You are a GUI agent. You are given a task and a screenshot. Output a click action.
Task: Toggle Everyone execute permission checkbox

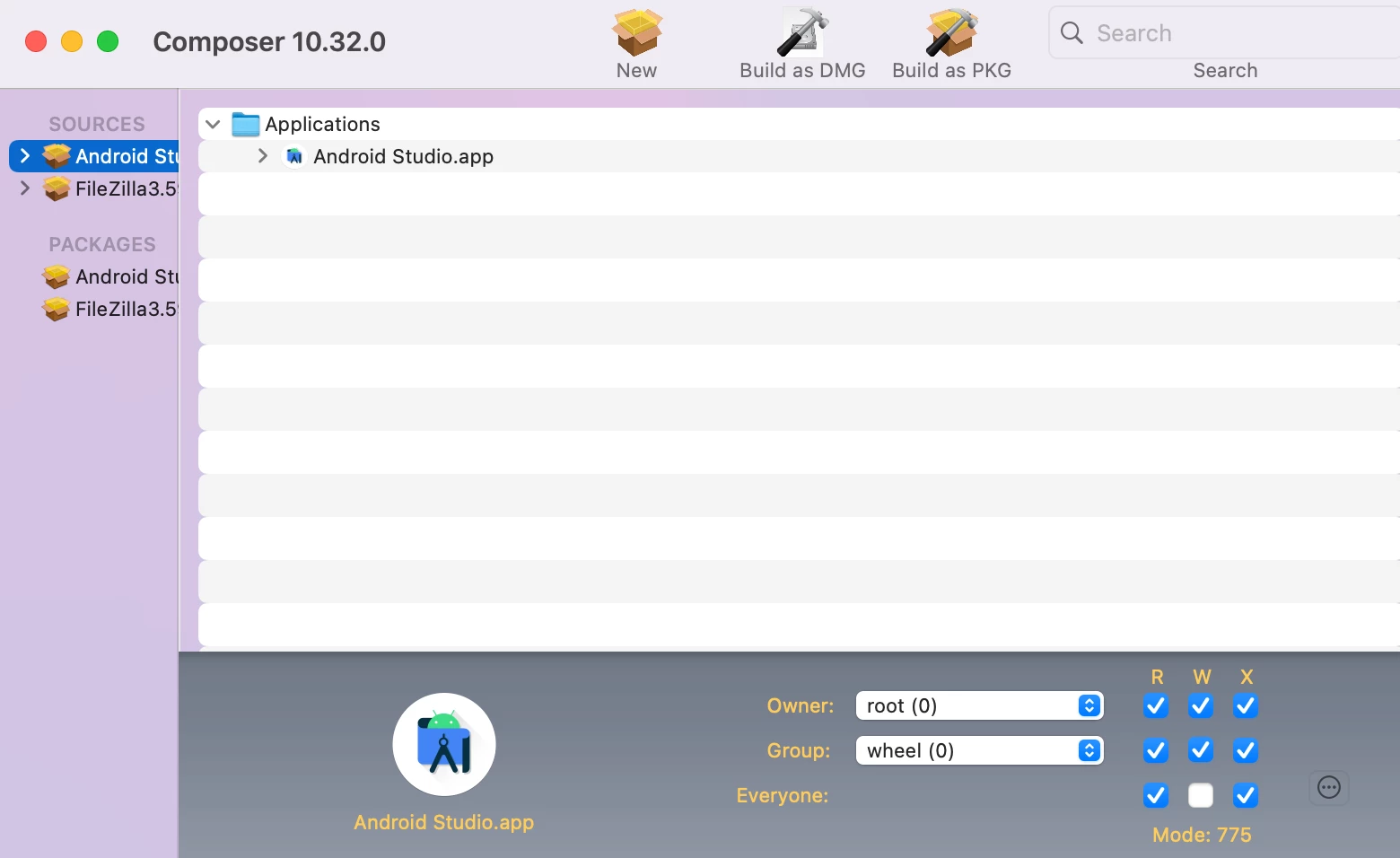pos(1246,795)
